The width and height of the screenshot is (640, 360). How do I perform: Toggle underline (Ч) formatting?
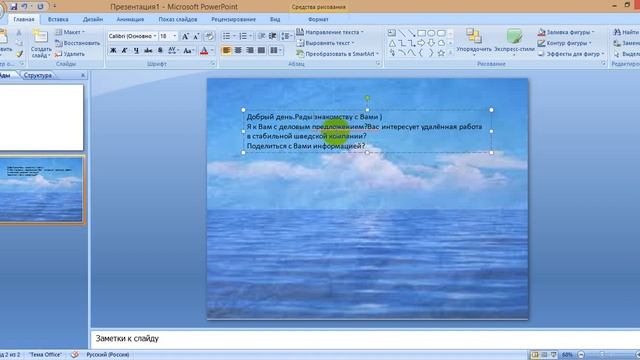click(x=136, y=51)
